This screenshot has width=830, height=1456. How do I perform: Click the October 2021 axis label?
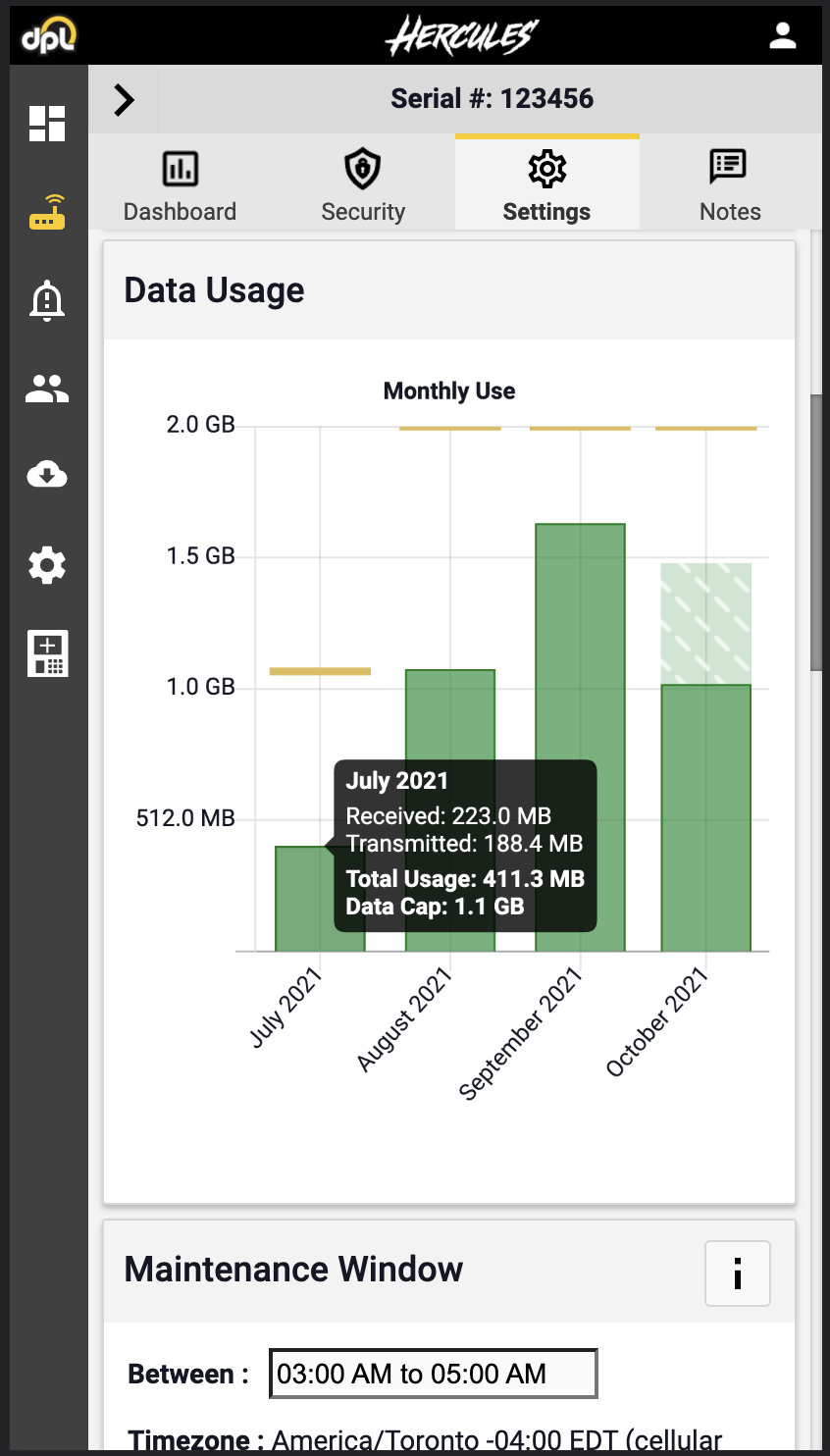click(657, 1021)
